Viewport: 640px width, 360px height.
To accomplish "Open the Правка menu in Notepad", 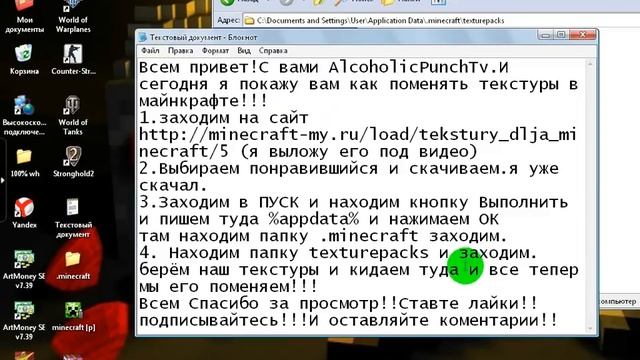I will click(x=180, y=51).
